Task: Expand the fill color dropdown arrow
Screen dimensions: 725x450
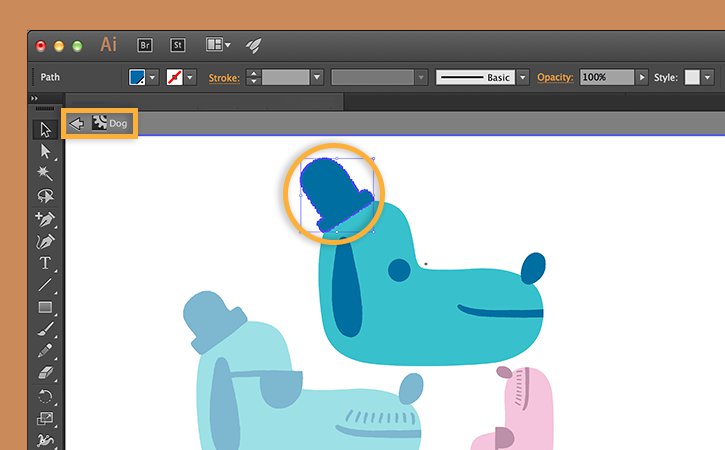Action: [152, 77]
